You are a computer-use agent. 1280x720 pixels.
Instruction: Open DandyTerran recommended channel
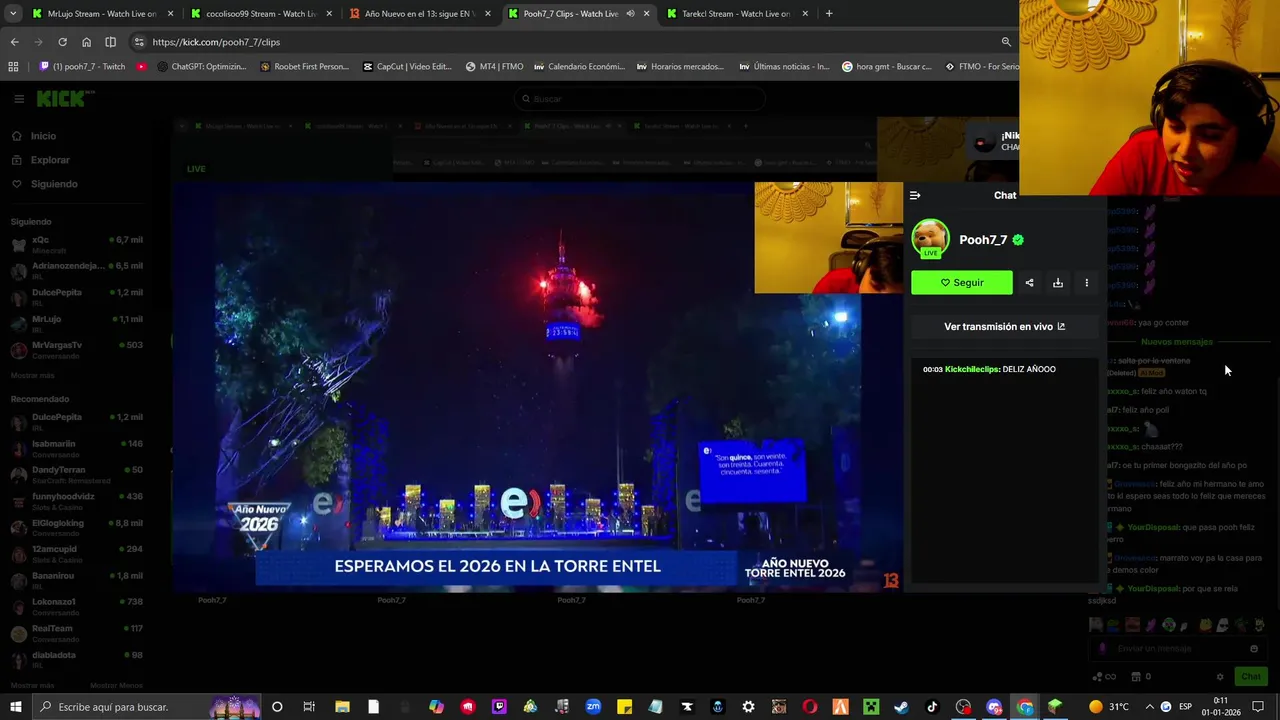(76, 474)
